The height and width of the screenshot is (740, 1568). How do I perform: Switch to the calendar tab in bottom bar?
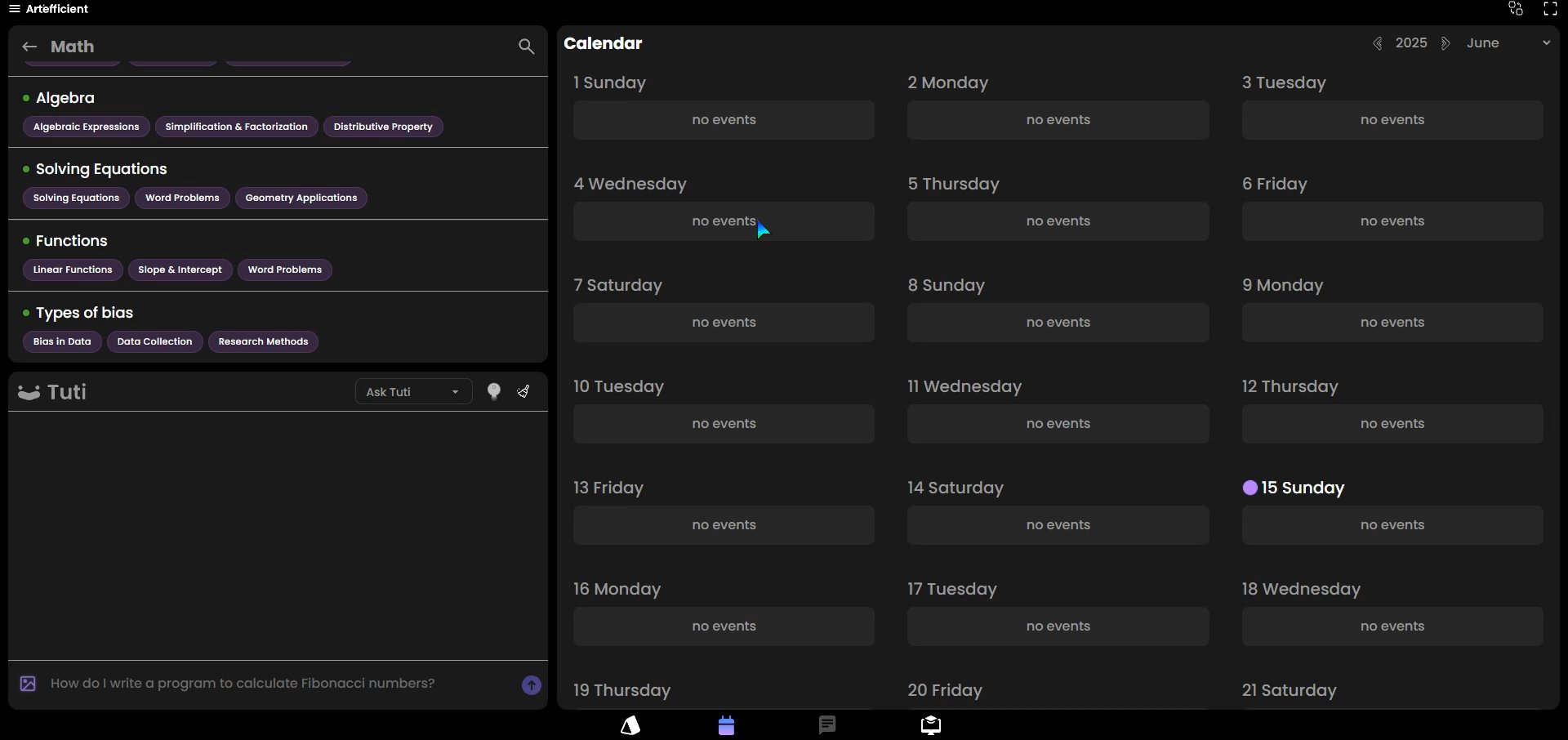coord(726,725)
